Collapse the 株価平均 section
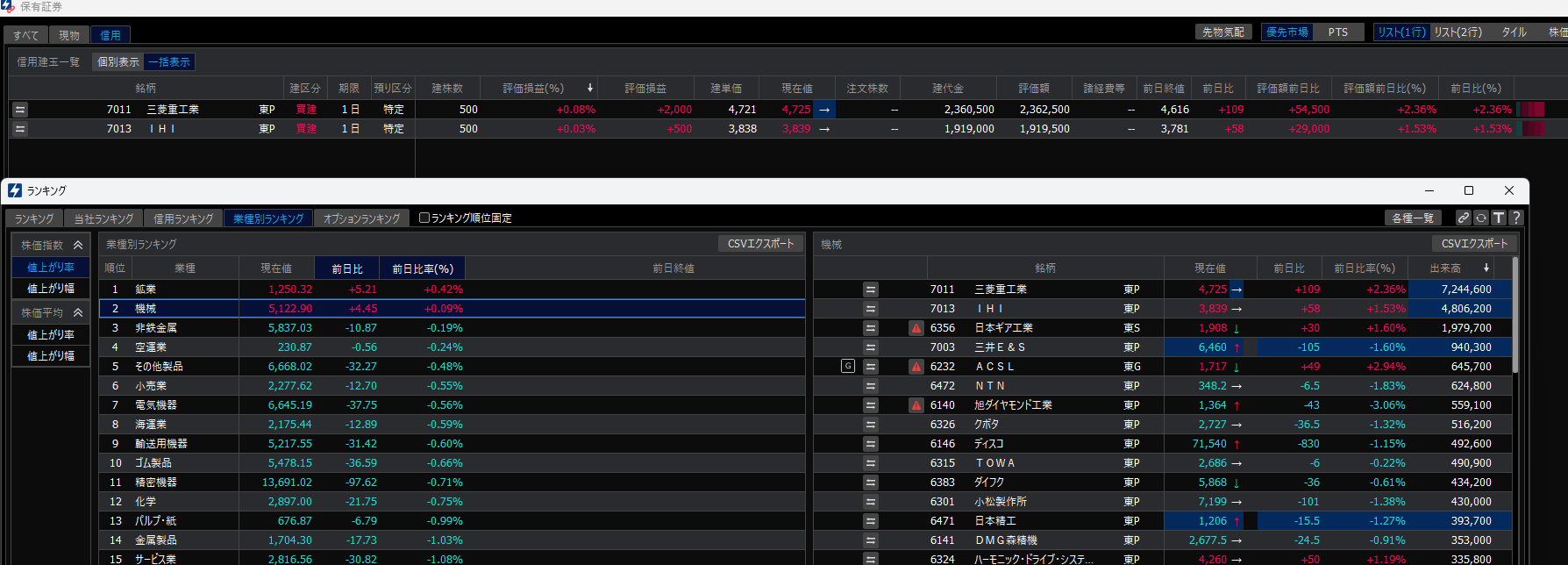This screenshot has height=565, width=1568. point(78,313)
